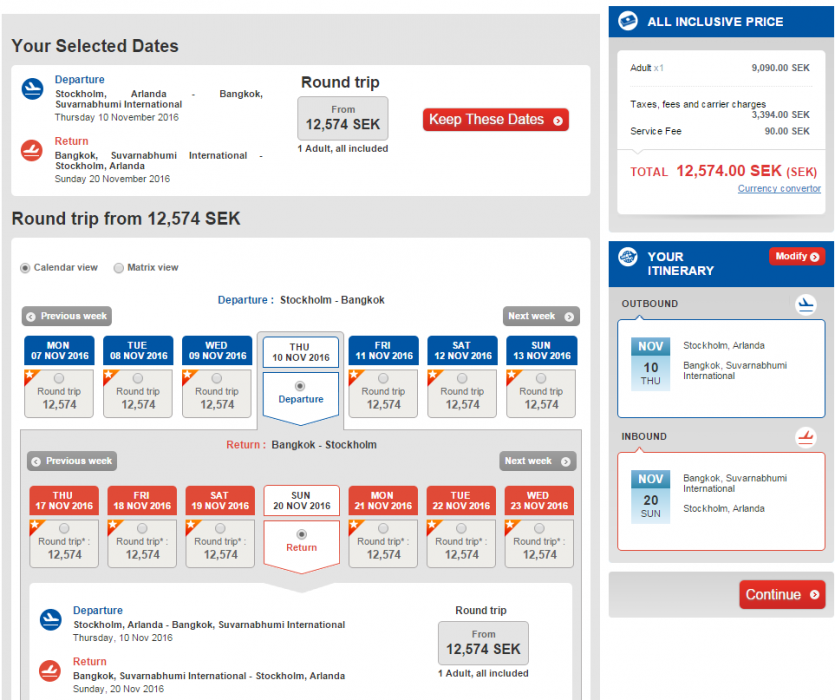Click the Nov 10 outbound calendar date icon
The width and height of the screenshot is (835, 700).
[x=651, y=363]
